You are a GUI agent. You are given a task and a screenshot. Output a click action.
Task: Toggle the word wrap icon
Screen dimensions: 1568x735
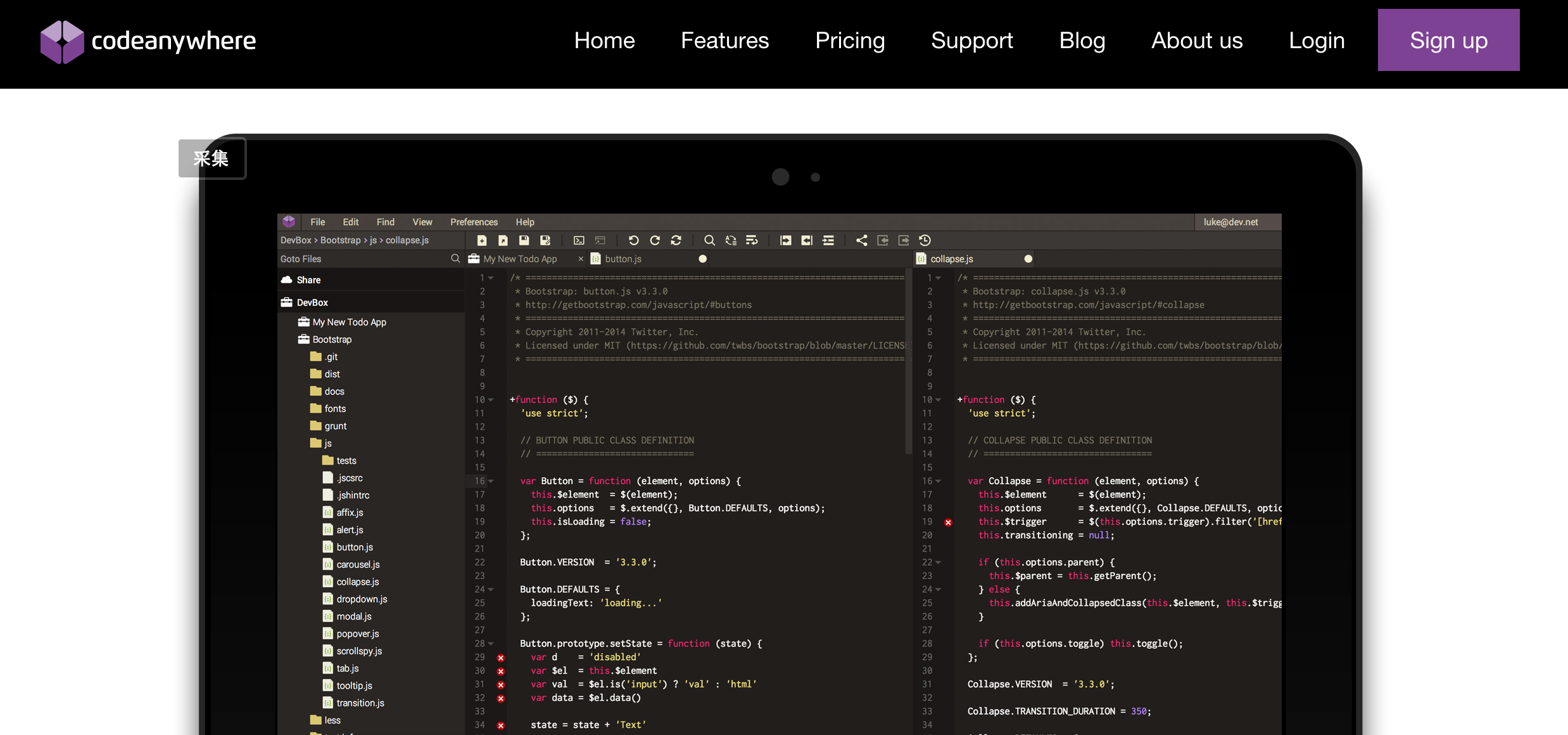[752, 240]
